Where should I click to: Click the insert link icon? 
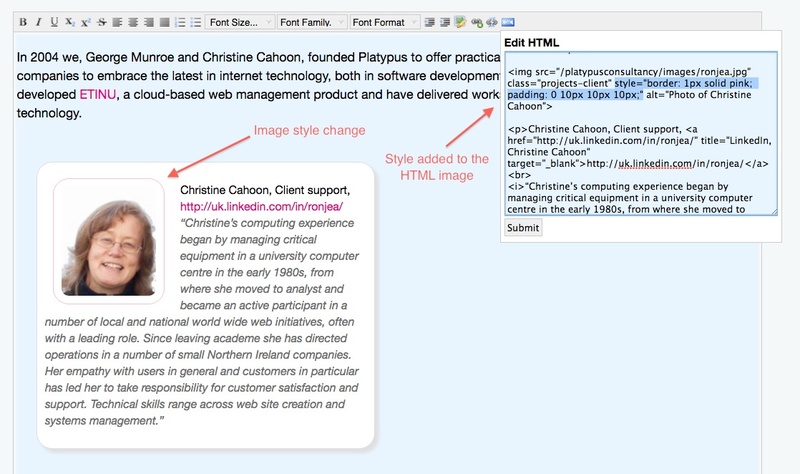tap(476, 21)
